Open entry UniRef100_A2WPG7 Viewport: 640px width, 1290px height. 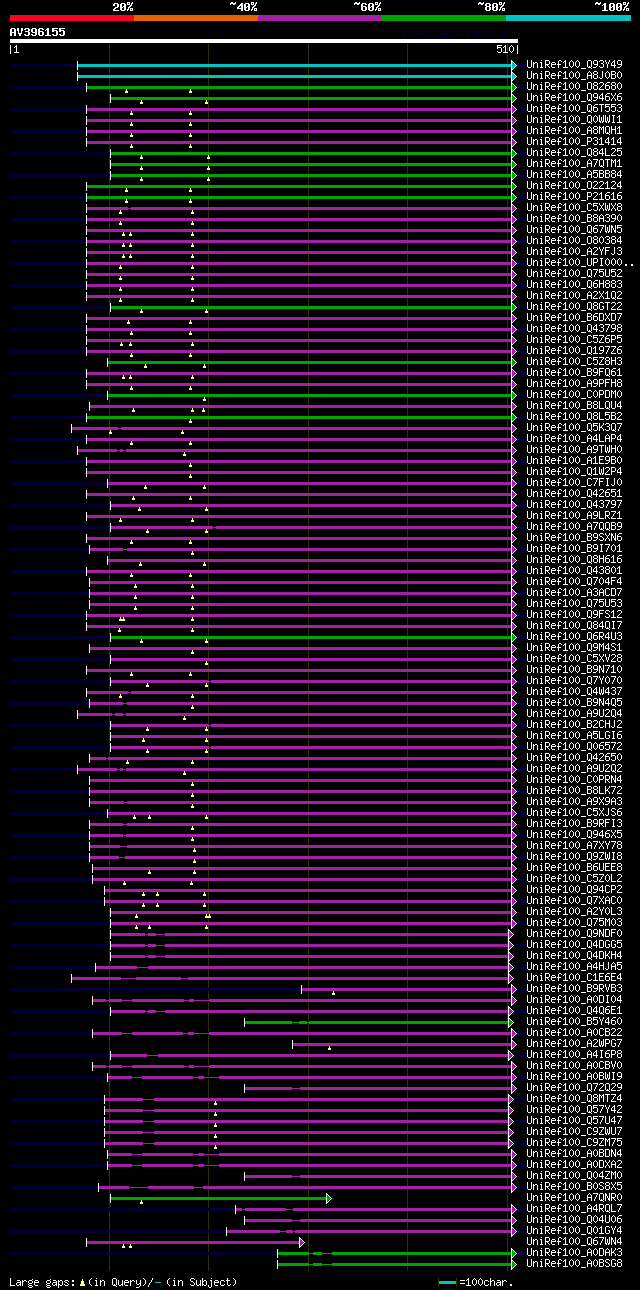click(574, 1043)
